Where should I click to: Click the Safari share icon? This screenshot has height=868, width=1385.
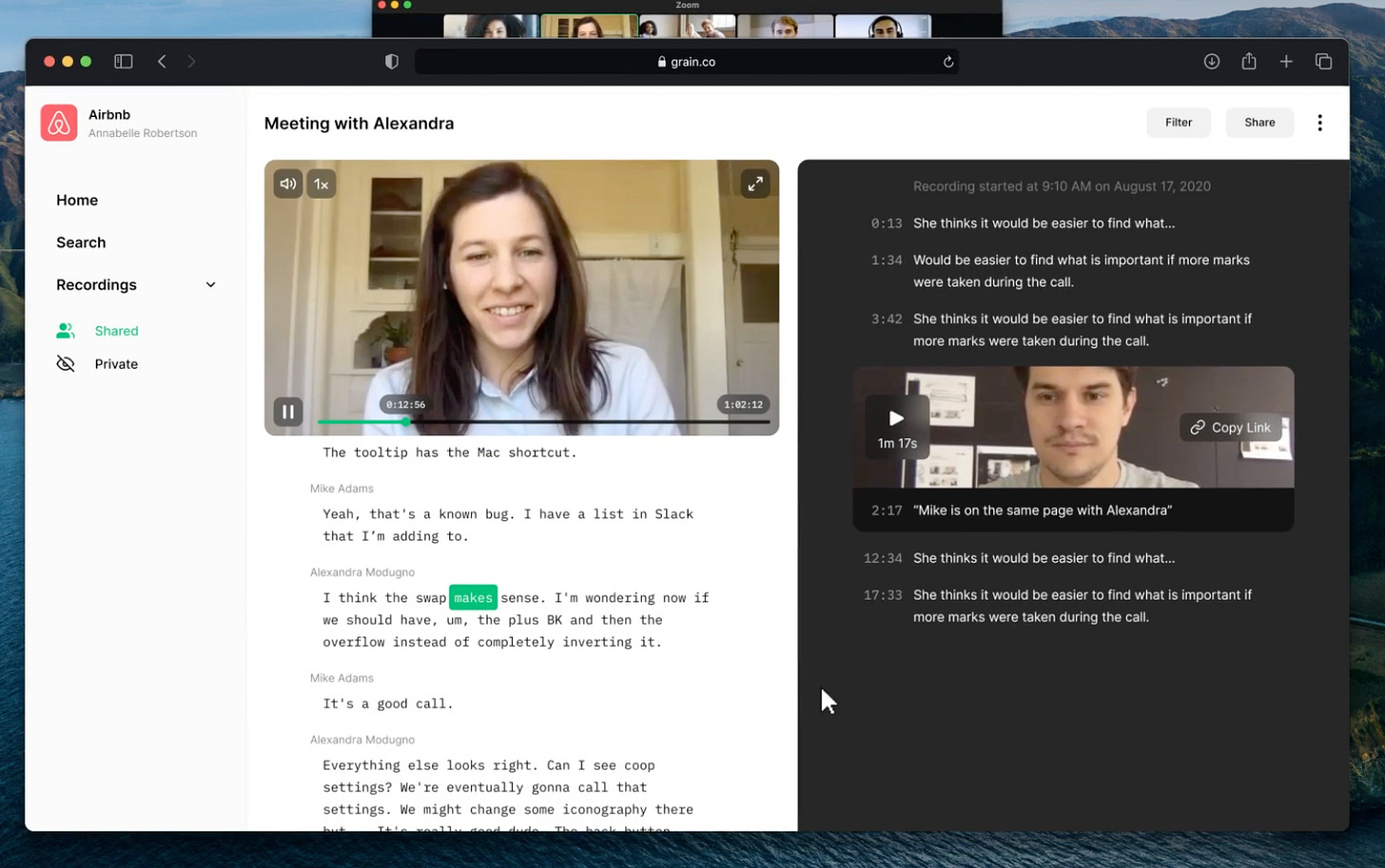point(1249,61)
